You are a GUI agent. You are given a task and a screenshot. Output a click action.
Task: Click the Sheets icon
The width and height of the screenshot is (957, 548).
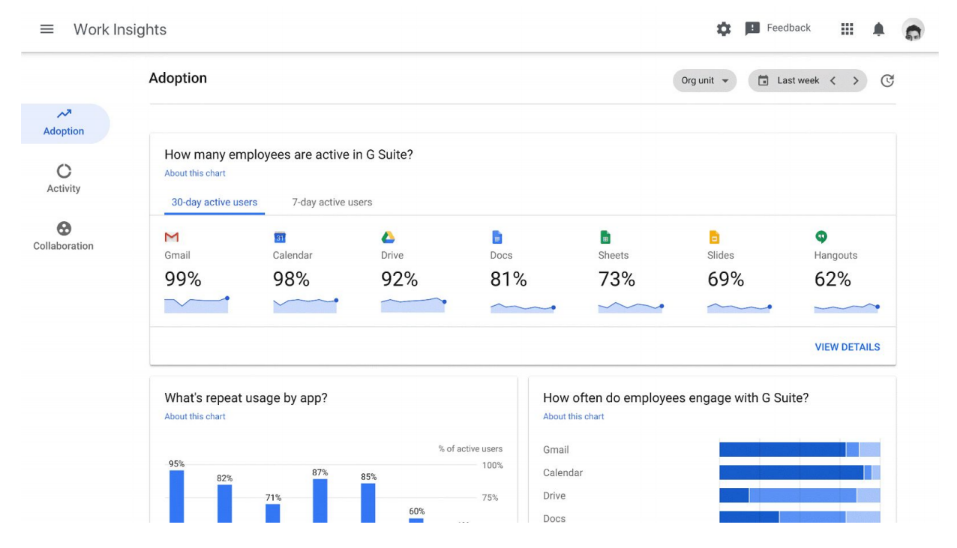pos(605,237)
